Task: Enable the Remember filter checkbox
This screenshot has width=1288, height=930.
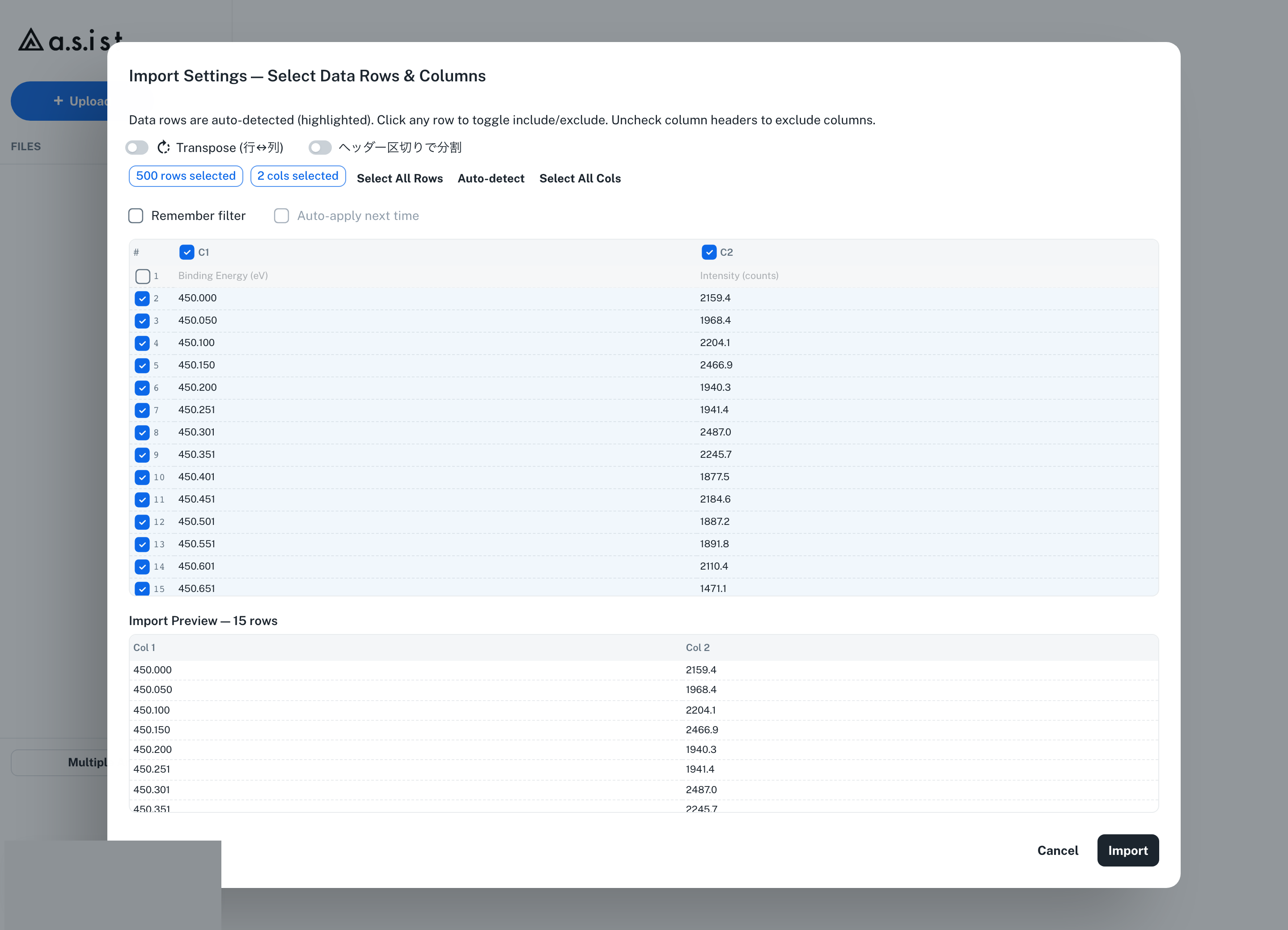Action: click(x=136, y=216)
